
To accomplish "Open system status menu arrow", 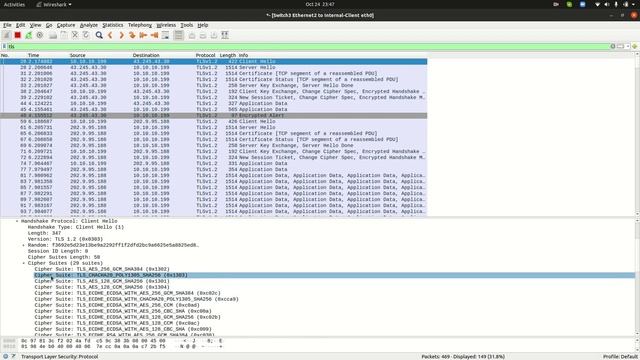I will (633, 4).
